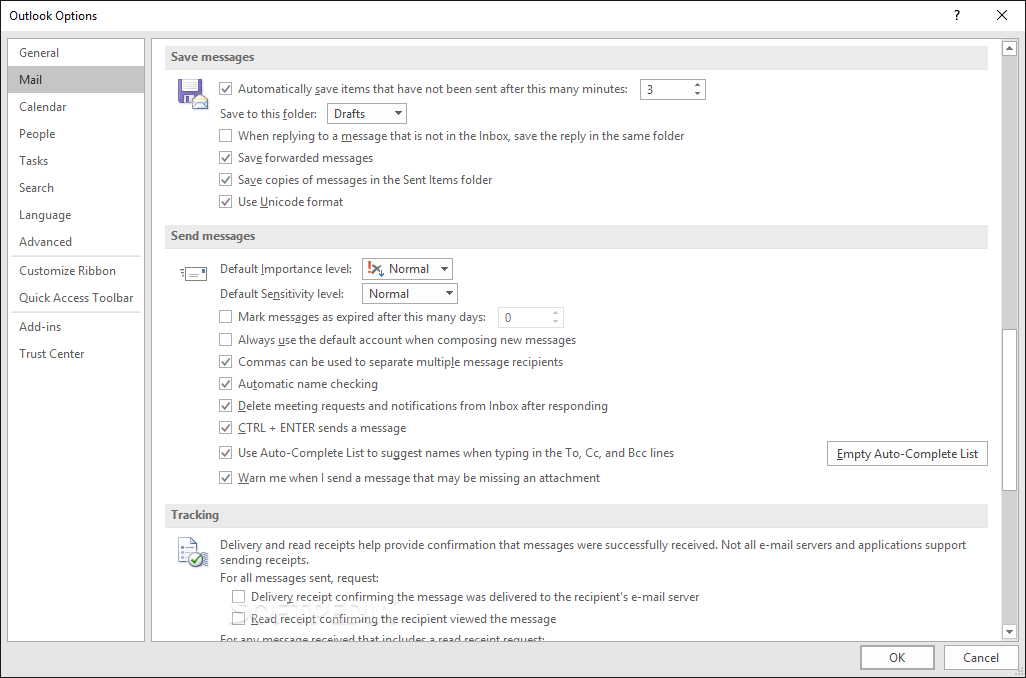Select the Mail category
This screenshot has height=678, width=1026.
click(x=76, y=80)
